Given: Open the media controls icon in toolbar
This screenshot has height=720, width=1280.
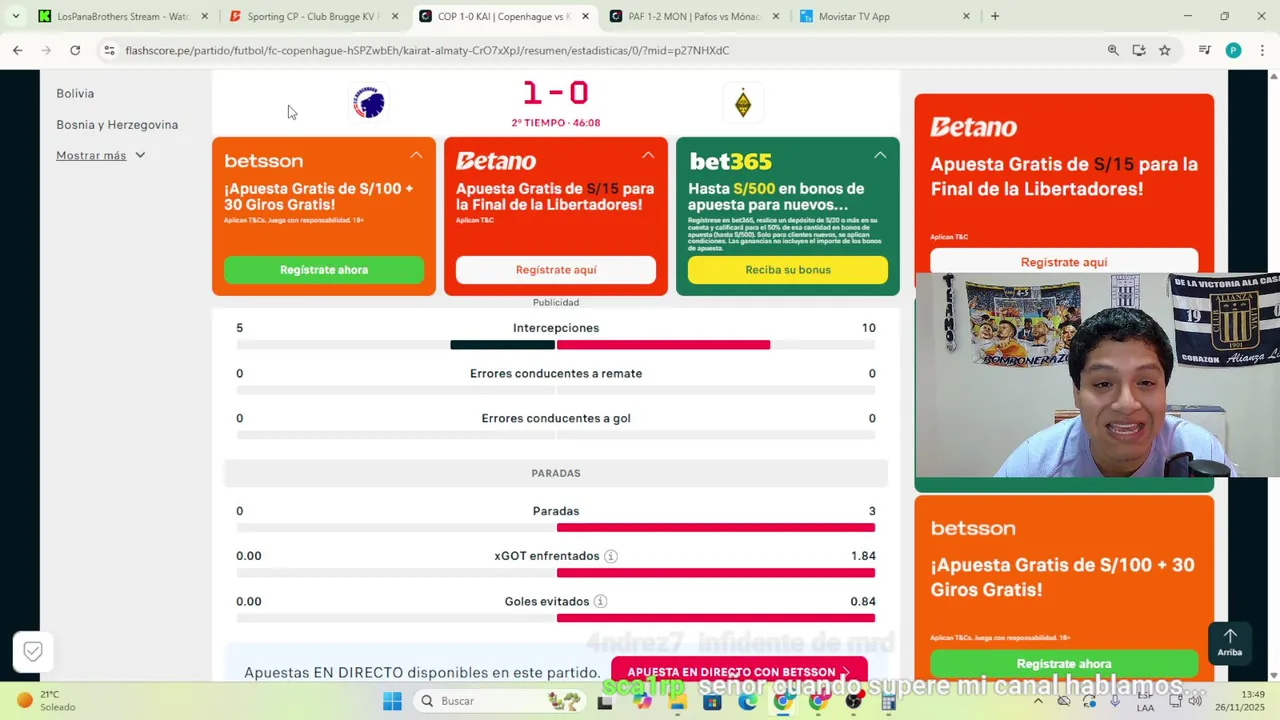Looking at the screenshot, I should tap(1205, 50).
